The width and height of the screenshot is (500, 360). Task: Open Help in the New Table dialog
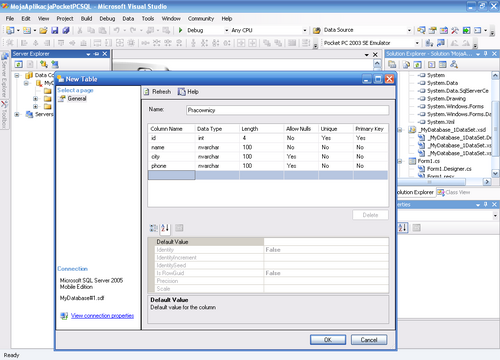pyautogui.click(x=188, y=92)
